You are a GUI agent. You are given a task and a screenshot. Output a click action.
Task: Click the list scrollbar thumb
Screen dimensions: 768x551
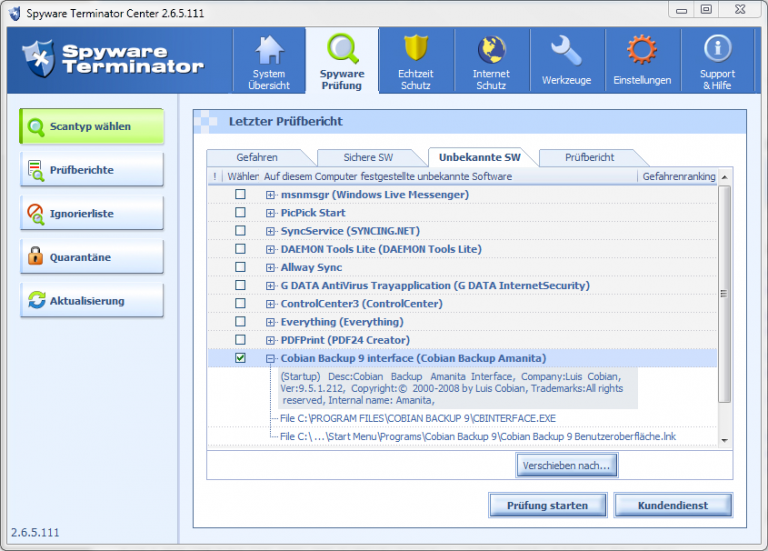click(x=724, y=294)
